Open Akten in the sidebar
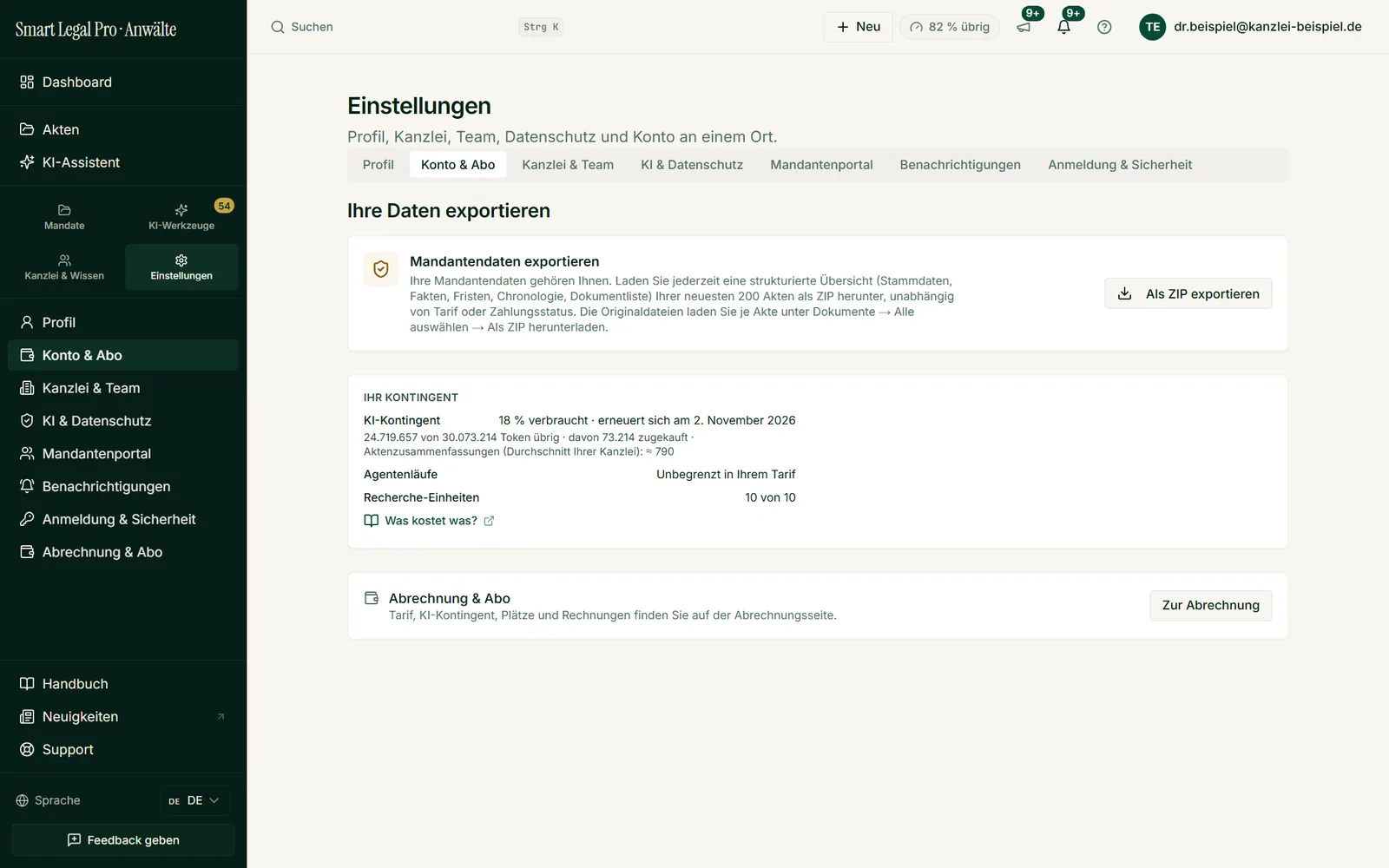1389x868 pixels. [x=123, y=129]
